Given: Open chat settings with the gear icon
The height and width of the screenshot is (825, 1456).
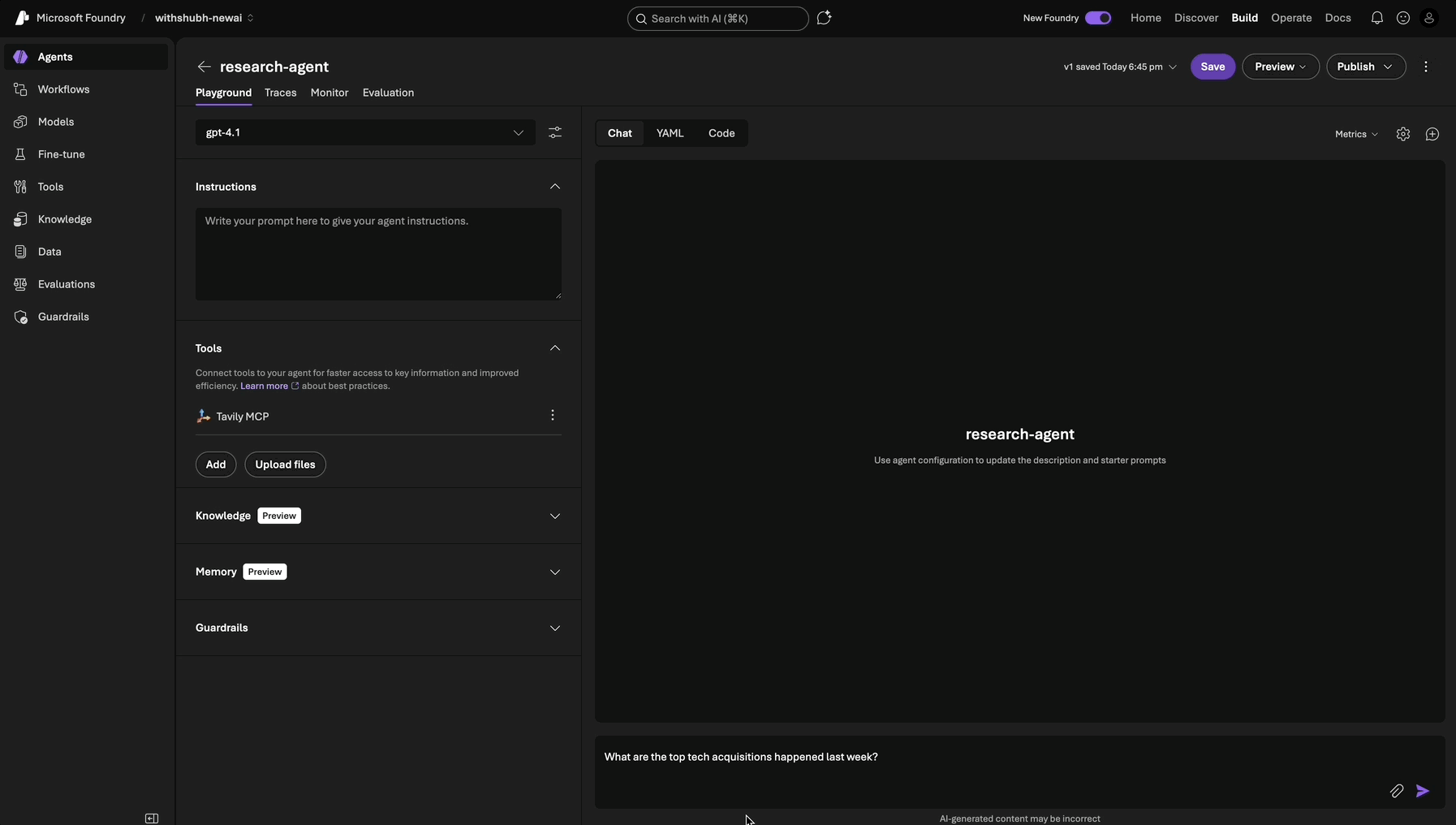Looking at the screenshot, I should (x=1404, y=133).
